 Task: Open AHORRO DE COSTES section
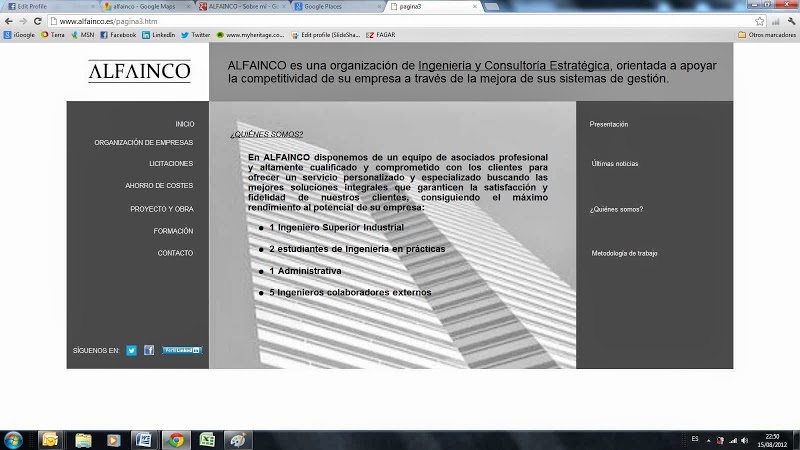(x=159, y=185)
